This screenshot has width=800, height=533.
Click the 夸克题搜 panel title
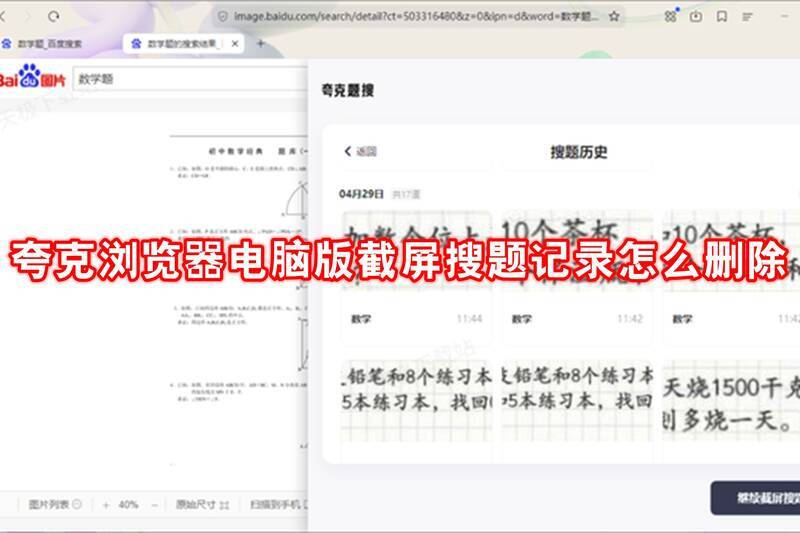(x=348, y=91)
